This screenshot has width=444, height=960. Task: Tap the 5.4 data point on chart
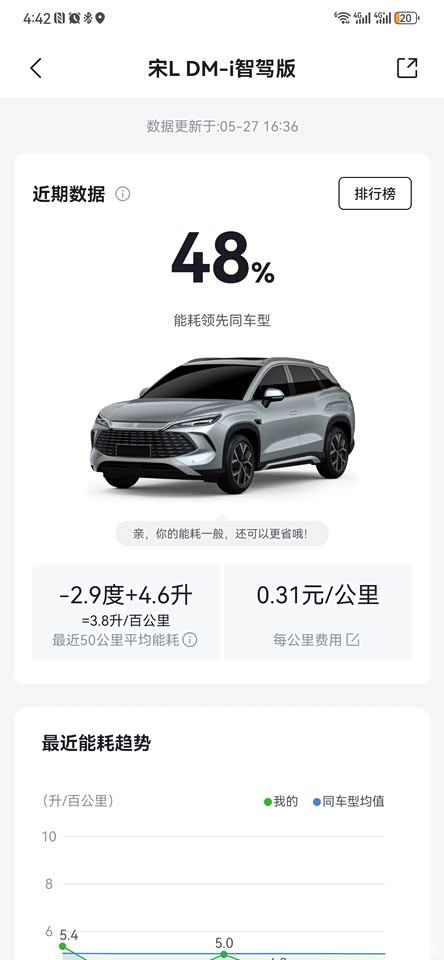[x=62, y=946]
